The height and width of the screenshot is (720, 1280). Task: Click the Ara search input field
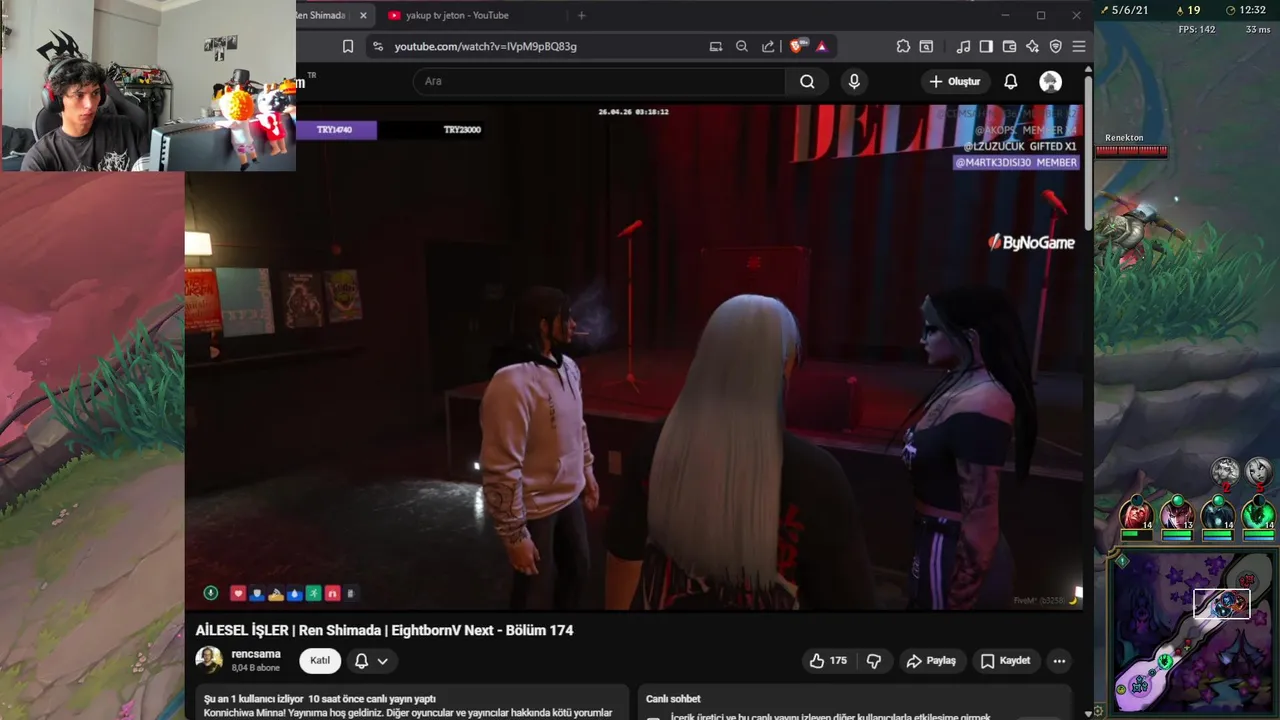(599, 81)
